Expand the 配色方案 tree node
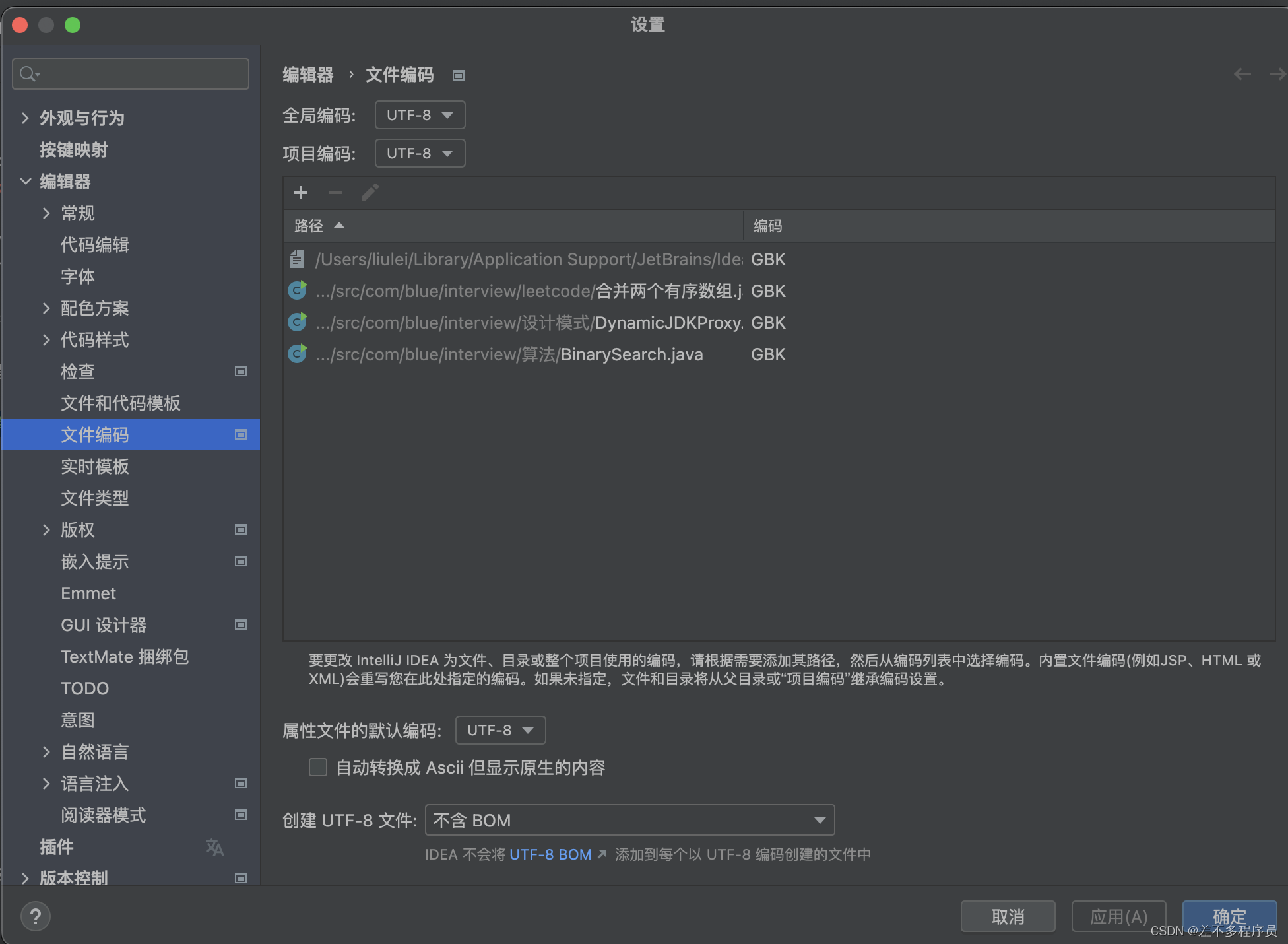1288x944 pixels. click(x=46, y=308)
